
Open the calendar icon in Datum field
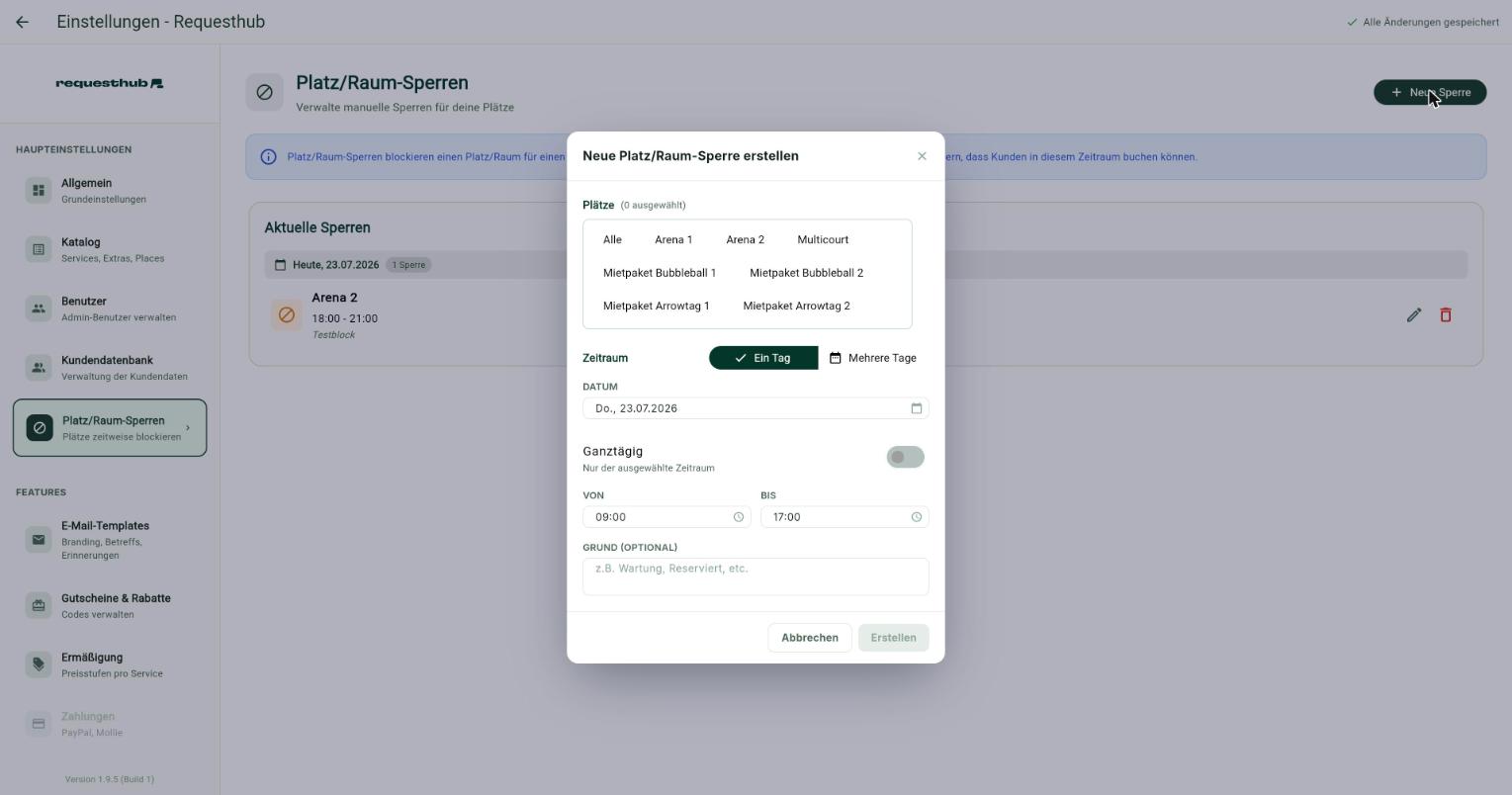pos(916,408)
